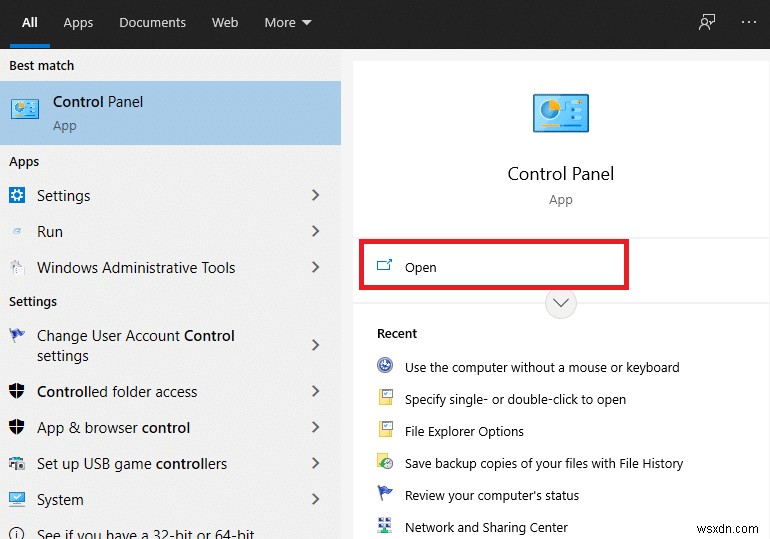
Task: Click the feedback icon in top bar
Action: (707, 22)
